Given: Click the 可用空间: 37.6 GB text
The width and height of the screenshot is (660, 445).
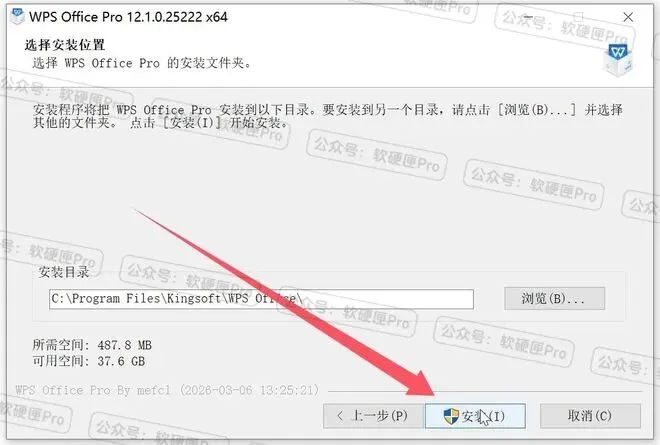Looking at the screenshot, I should point(89,361).
